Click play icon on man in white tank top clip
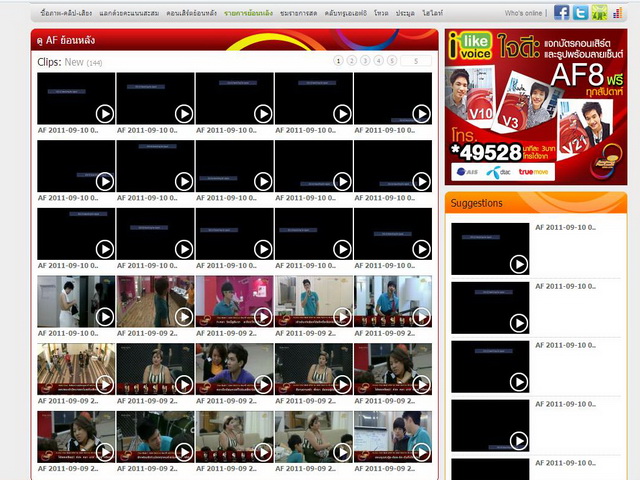 (x=105, y=317)
